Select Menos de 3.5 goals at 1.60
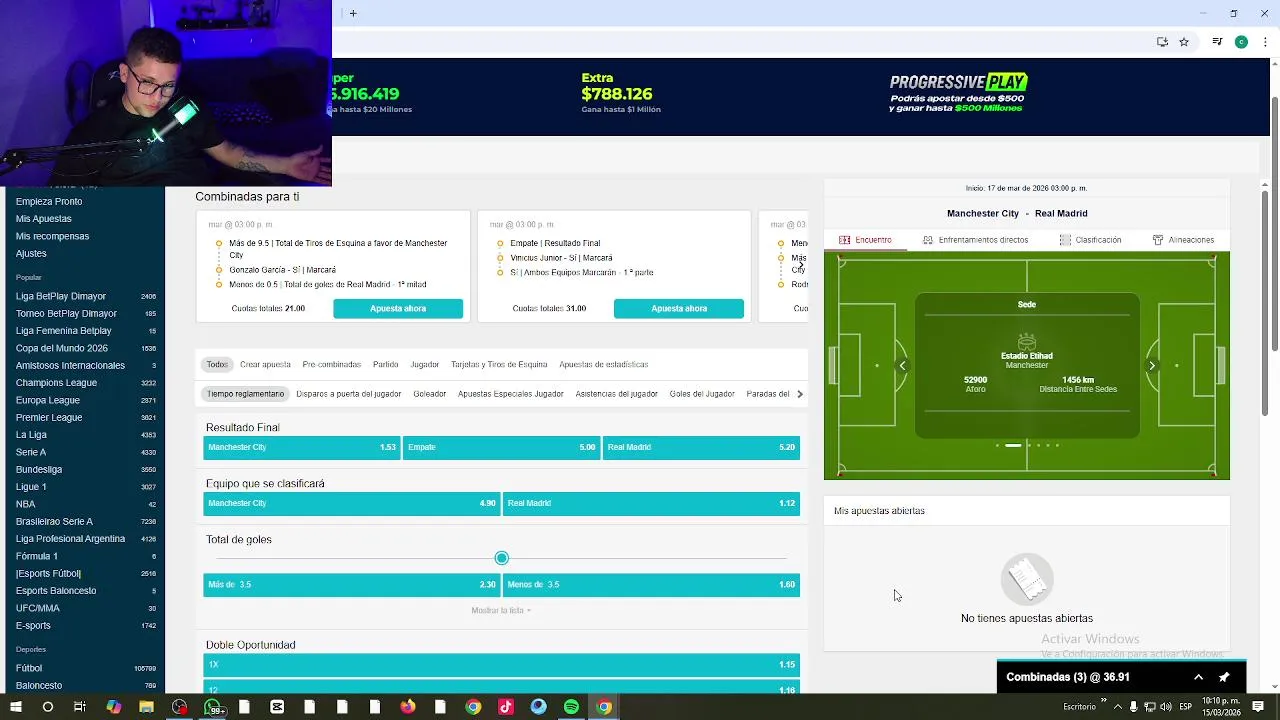 click(651, 584)
